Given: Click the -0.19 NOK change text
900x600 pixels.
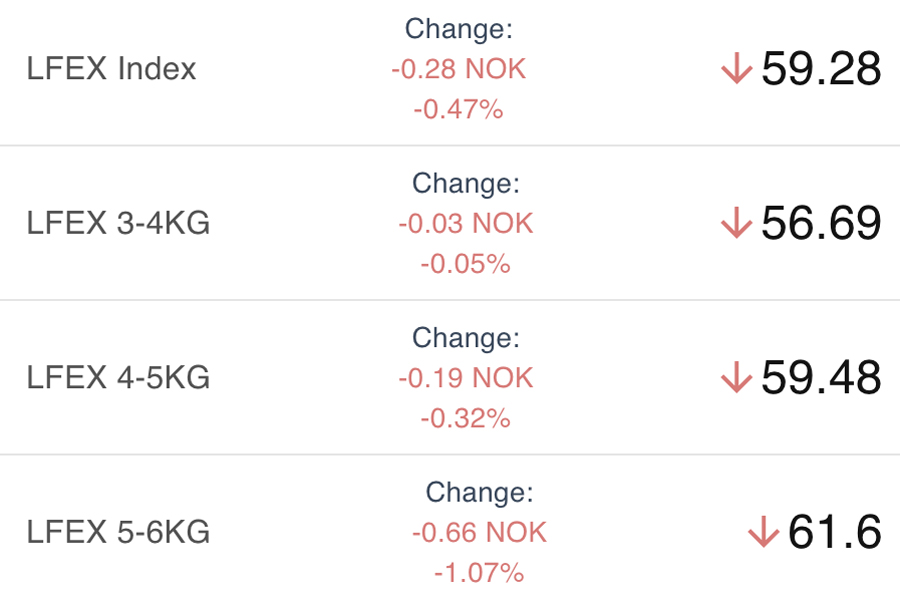Looking at the screenshot, I should coord(465,378).
